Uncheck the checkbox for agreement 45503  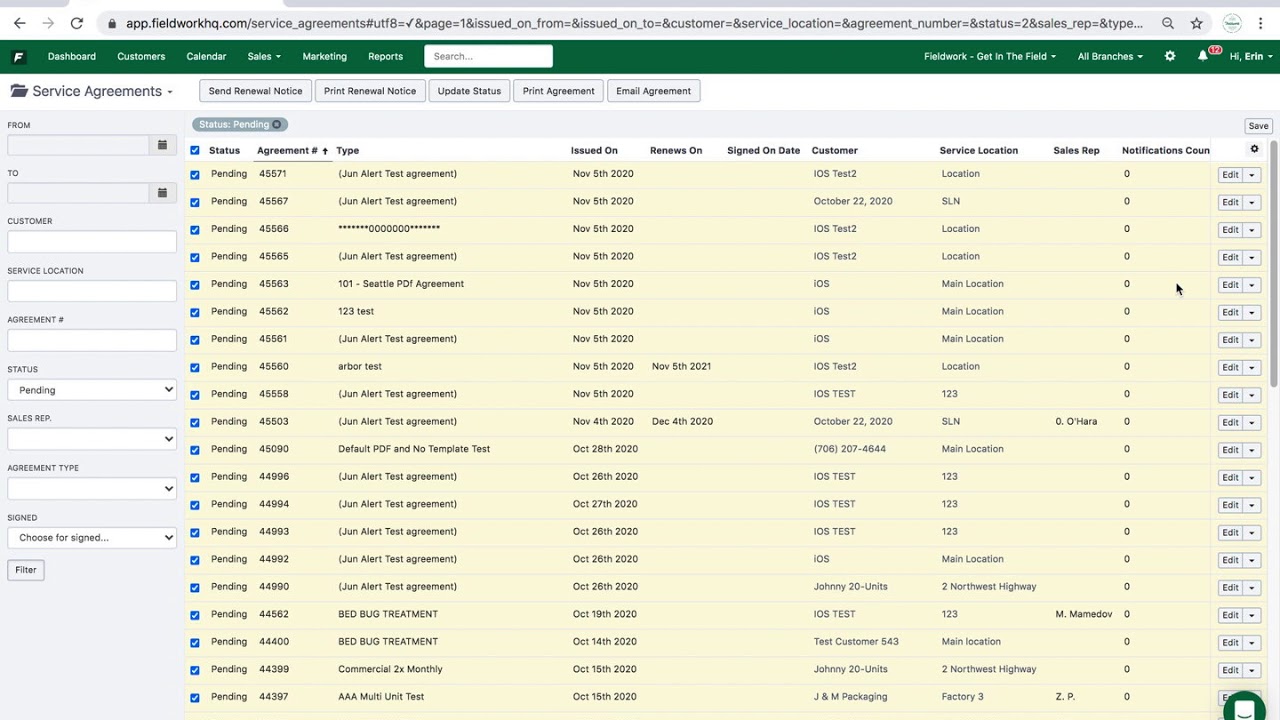tap(195, 422)
